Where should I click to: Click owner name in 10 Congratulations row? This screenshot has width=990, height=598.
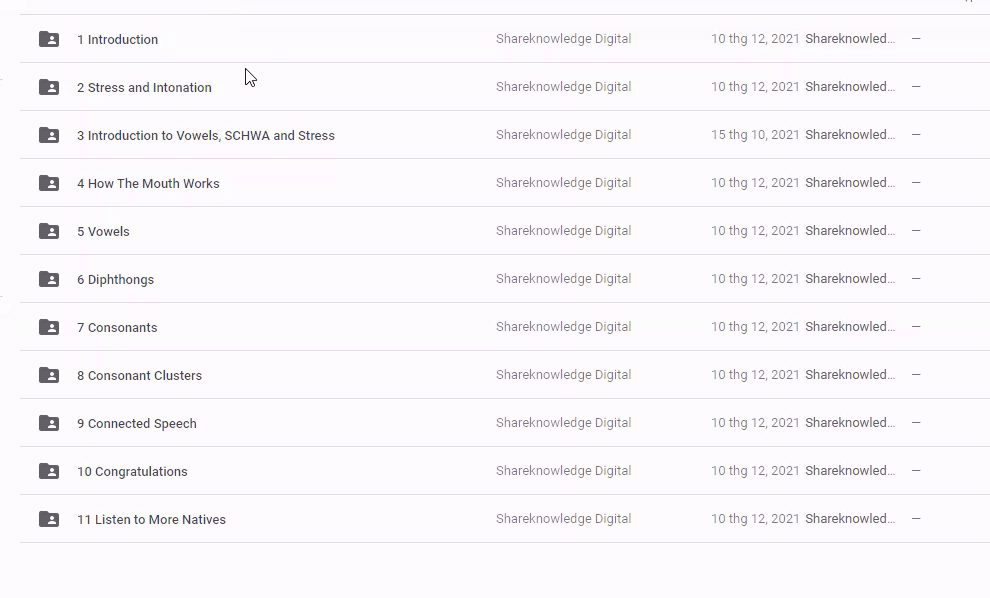(x=563, y=471)
